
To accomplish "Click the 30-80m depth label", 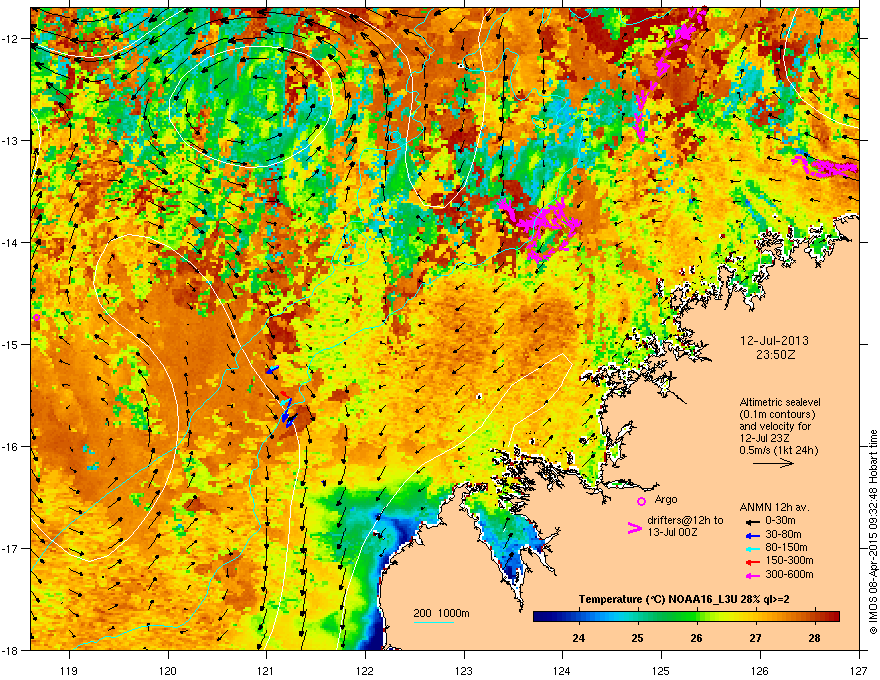I will [x=783, y=535].
